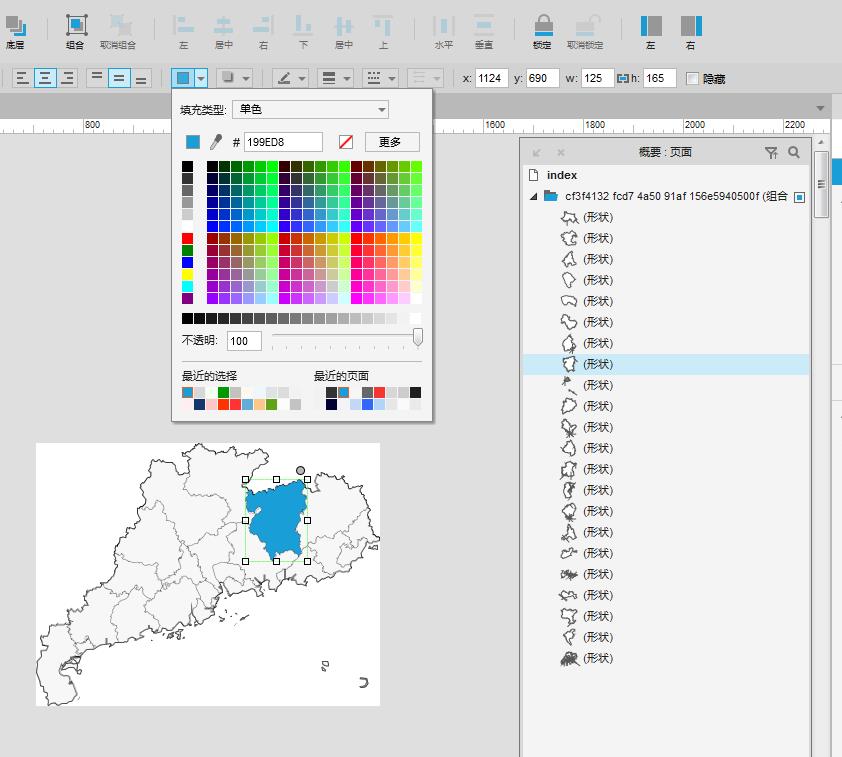The image size is (842, 757).
Task: Send shape to back using 底层 icon
Action: (x=16, y=24)
